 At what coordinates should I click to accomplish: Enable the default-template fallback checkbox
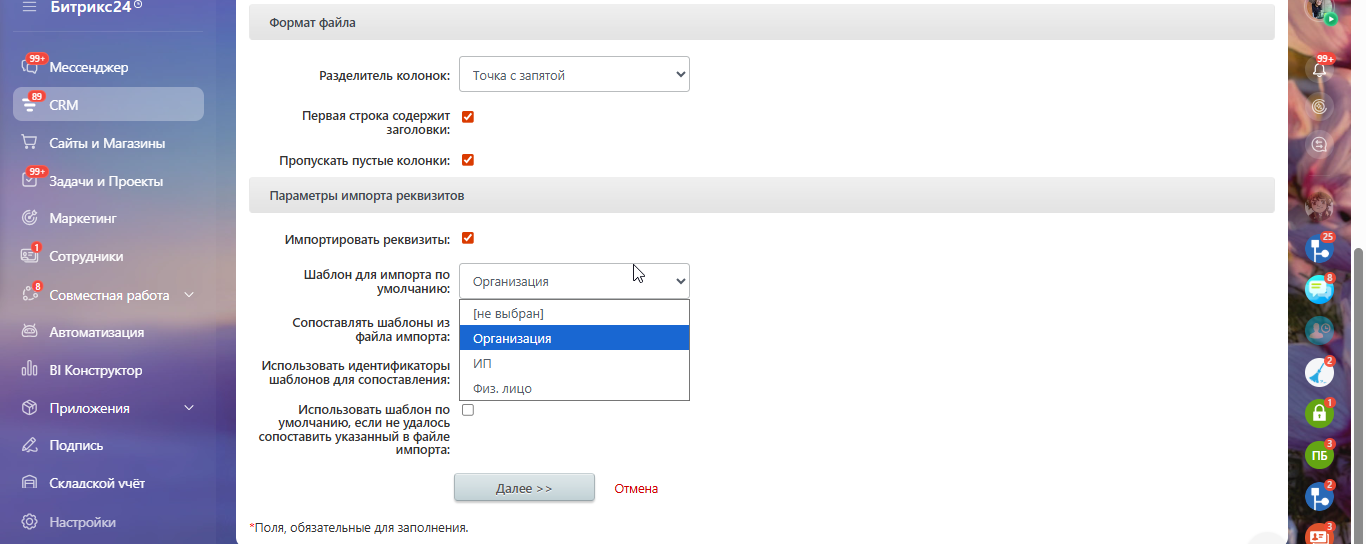click(x=467, y=410)
